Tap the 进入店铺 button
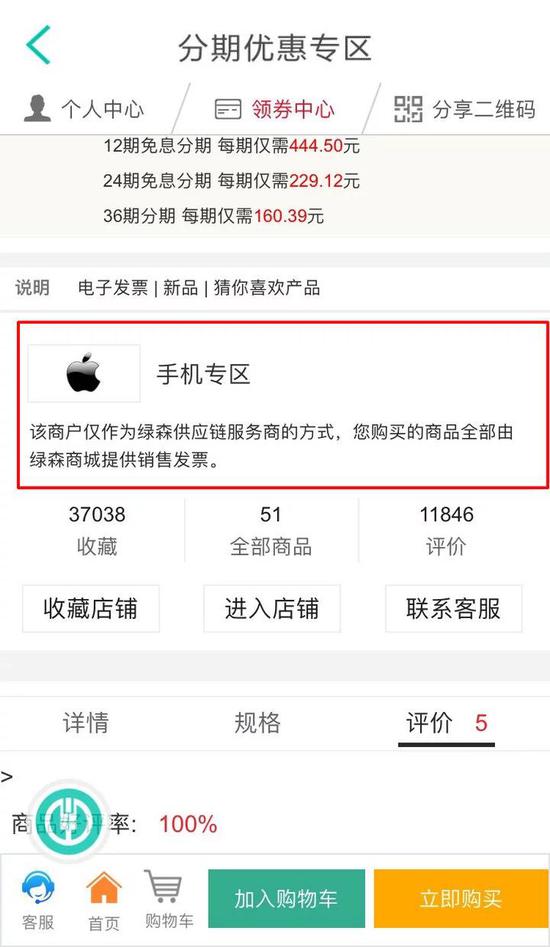Image resolution: width=550 pixels, height=947 pixels. pos(272,608)
